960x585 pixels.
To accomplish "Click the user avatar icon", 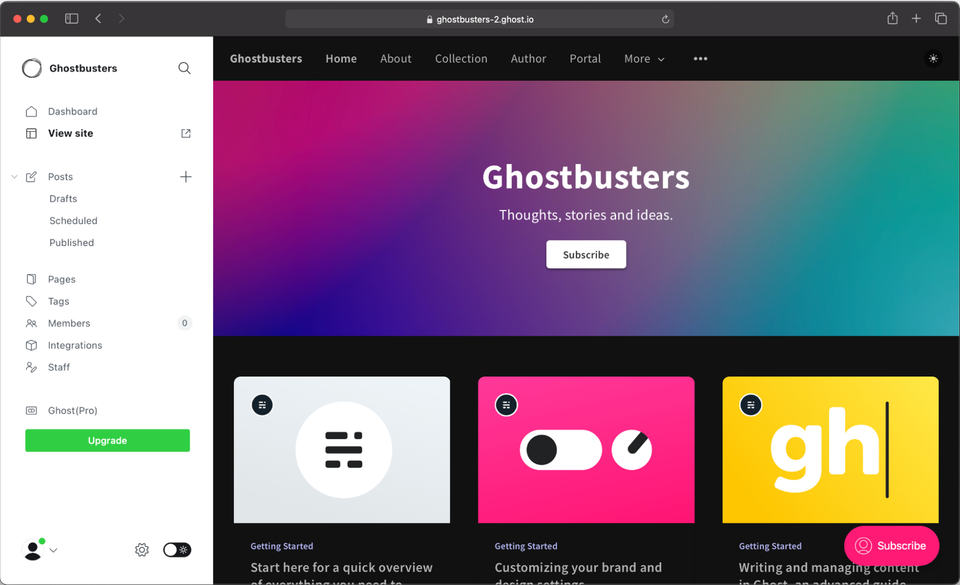I will click(x=33, y=550).
